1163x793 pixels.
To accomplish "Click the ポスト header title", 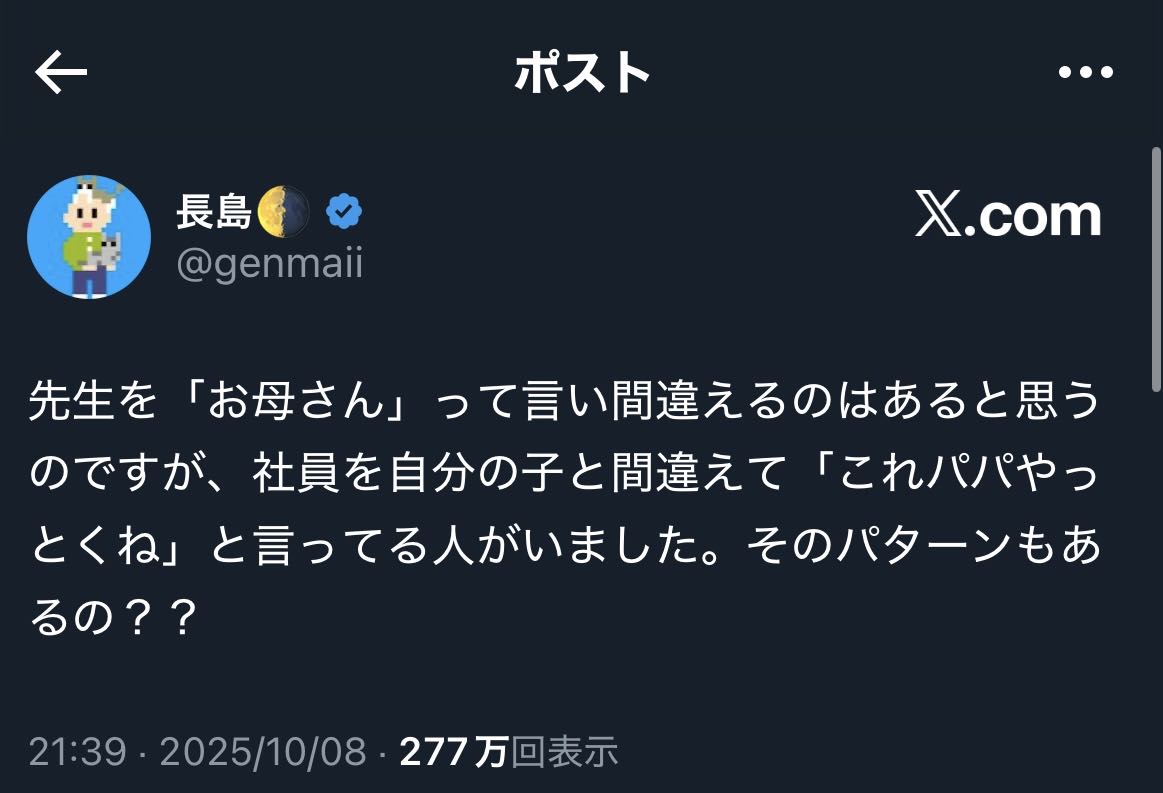I will [582, 73].
